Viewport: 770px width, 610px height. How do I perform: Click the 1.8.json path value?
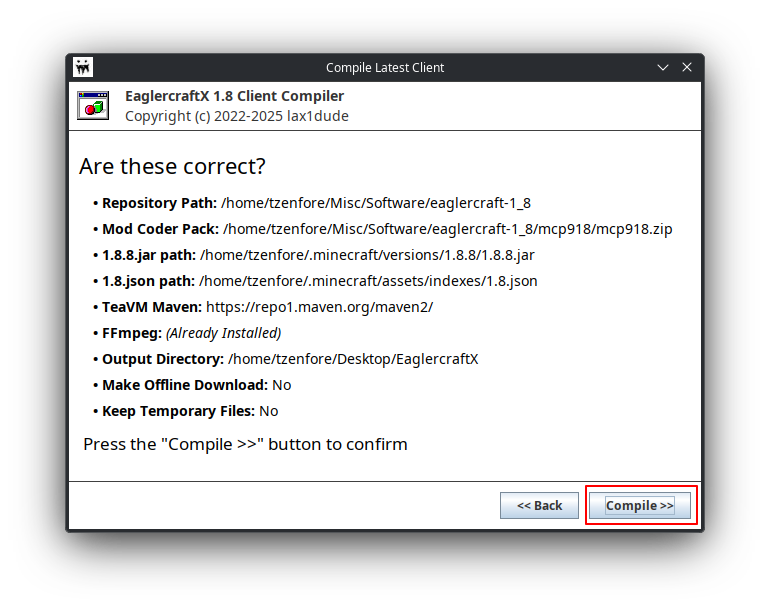click(x=368, y=281)
